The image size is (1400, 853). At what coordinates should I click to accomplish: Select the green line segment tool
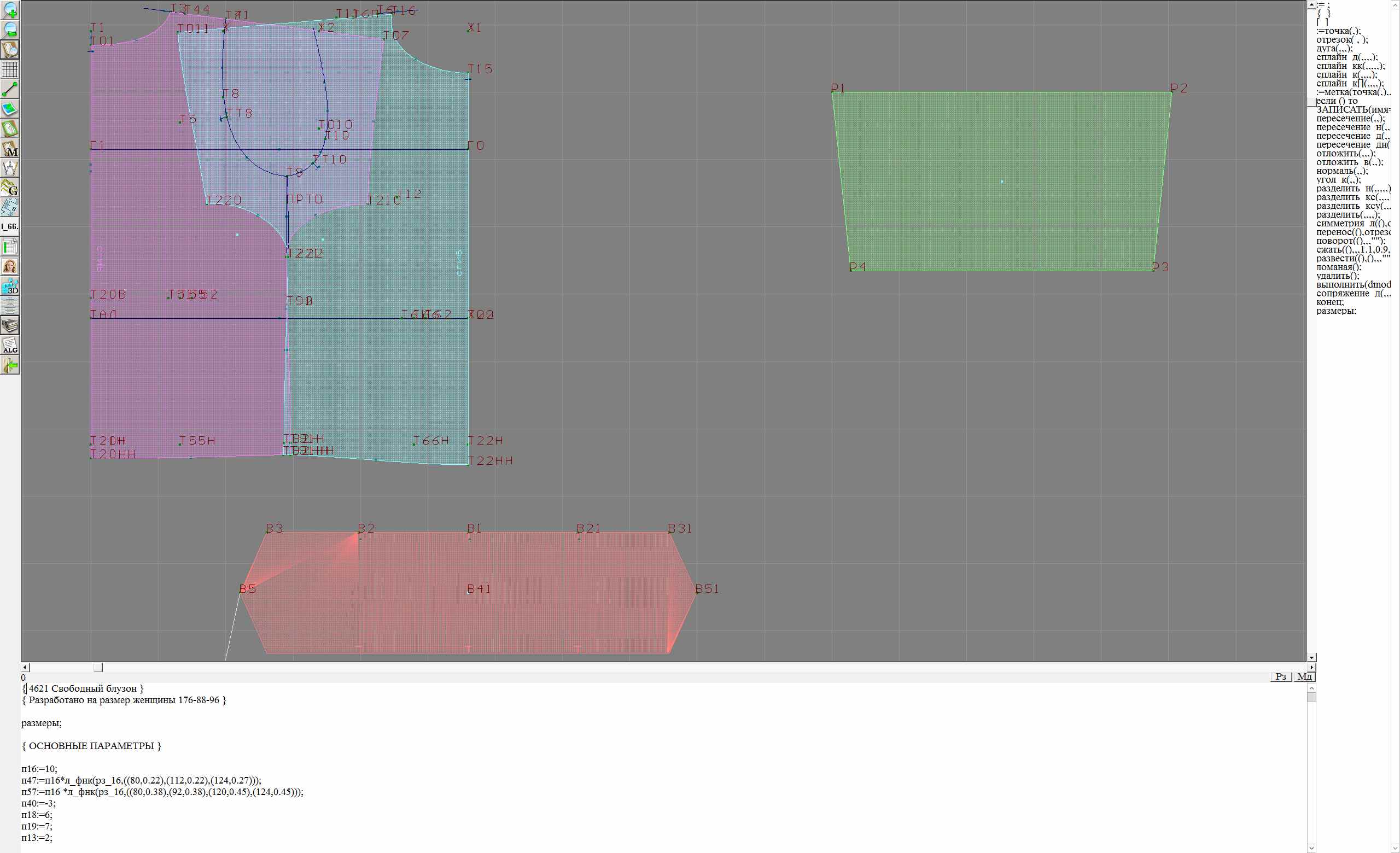10,89
